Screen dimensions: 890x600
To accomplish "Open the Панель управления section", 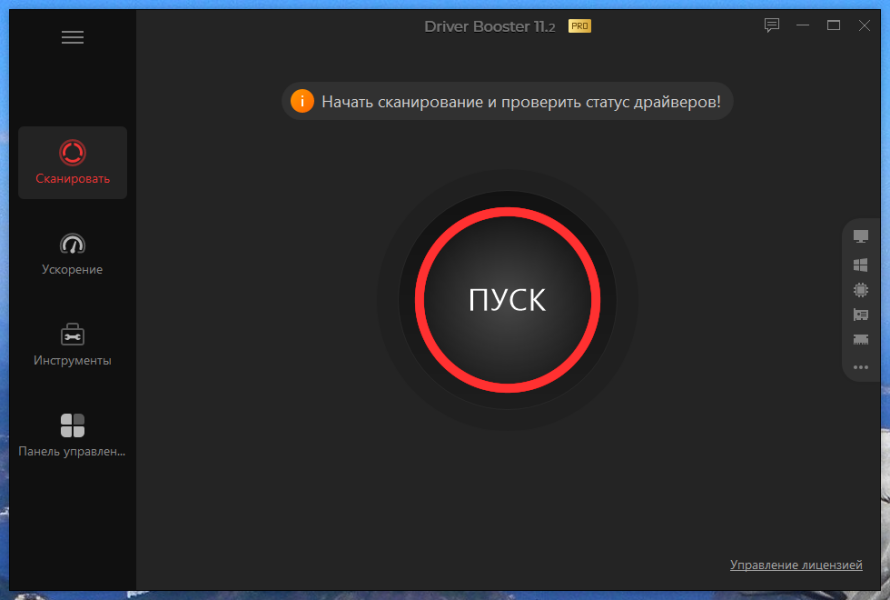I will pyautogui.click(x=73, y=435).
